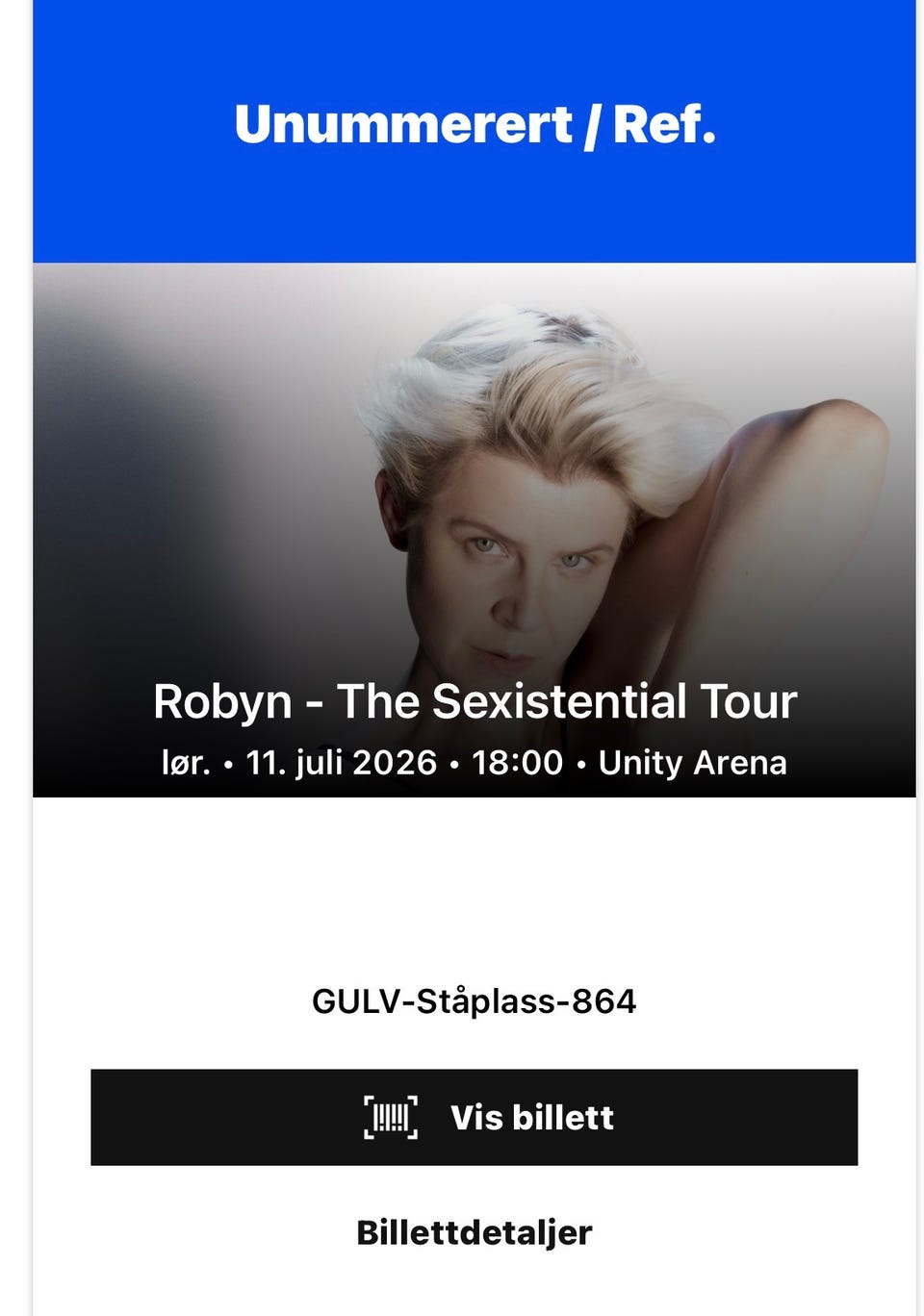Screen dimensions: 924x1316
Task: Open the Billettdetaljer link
Action: pos(474,1232)
